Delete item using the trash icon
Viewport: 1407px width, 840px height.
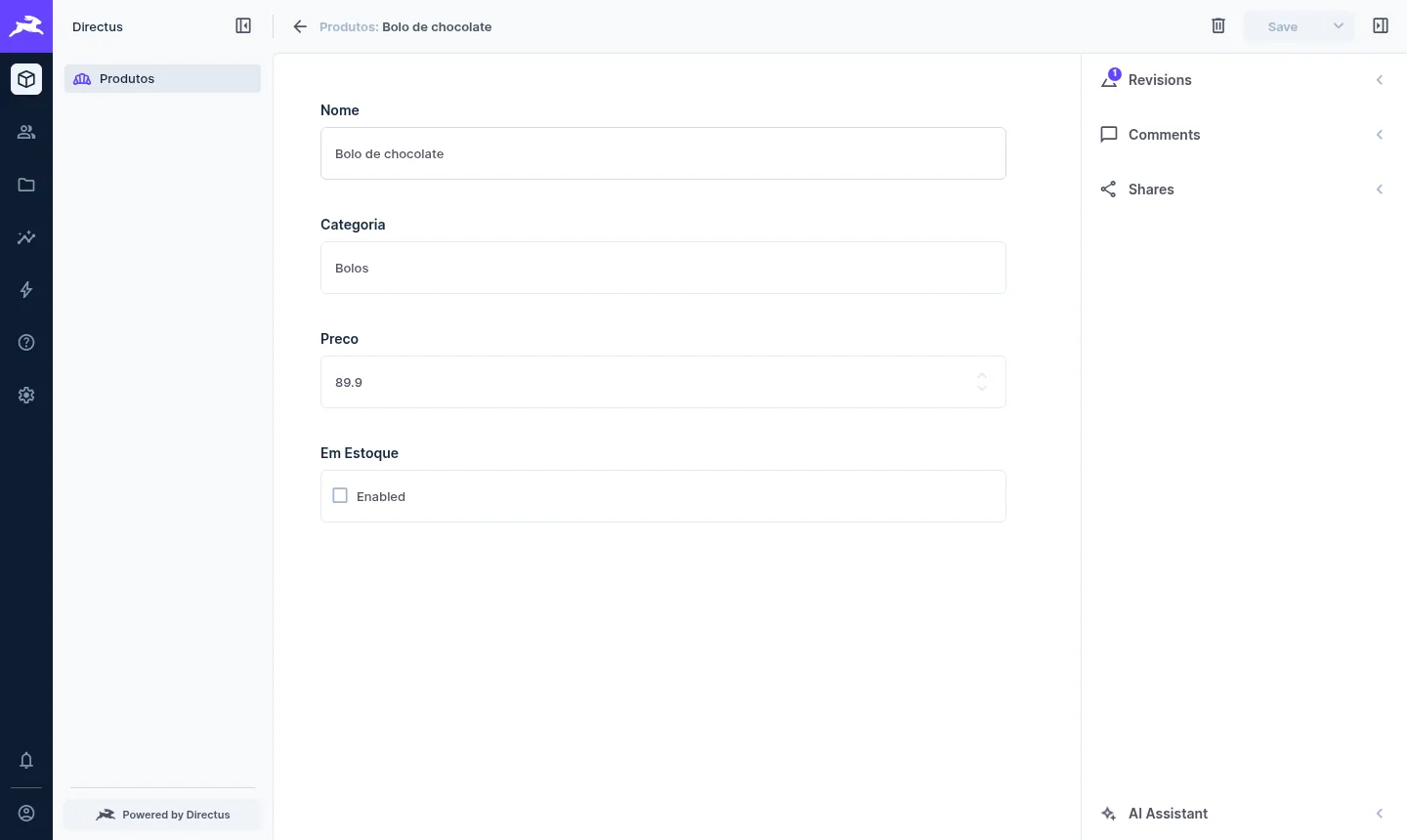coord(1218,26)
